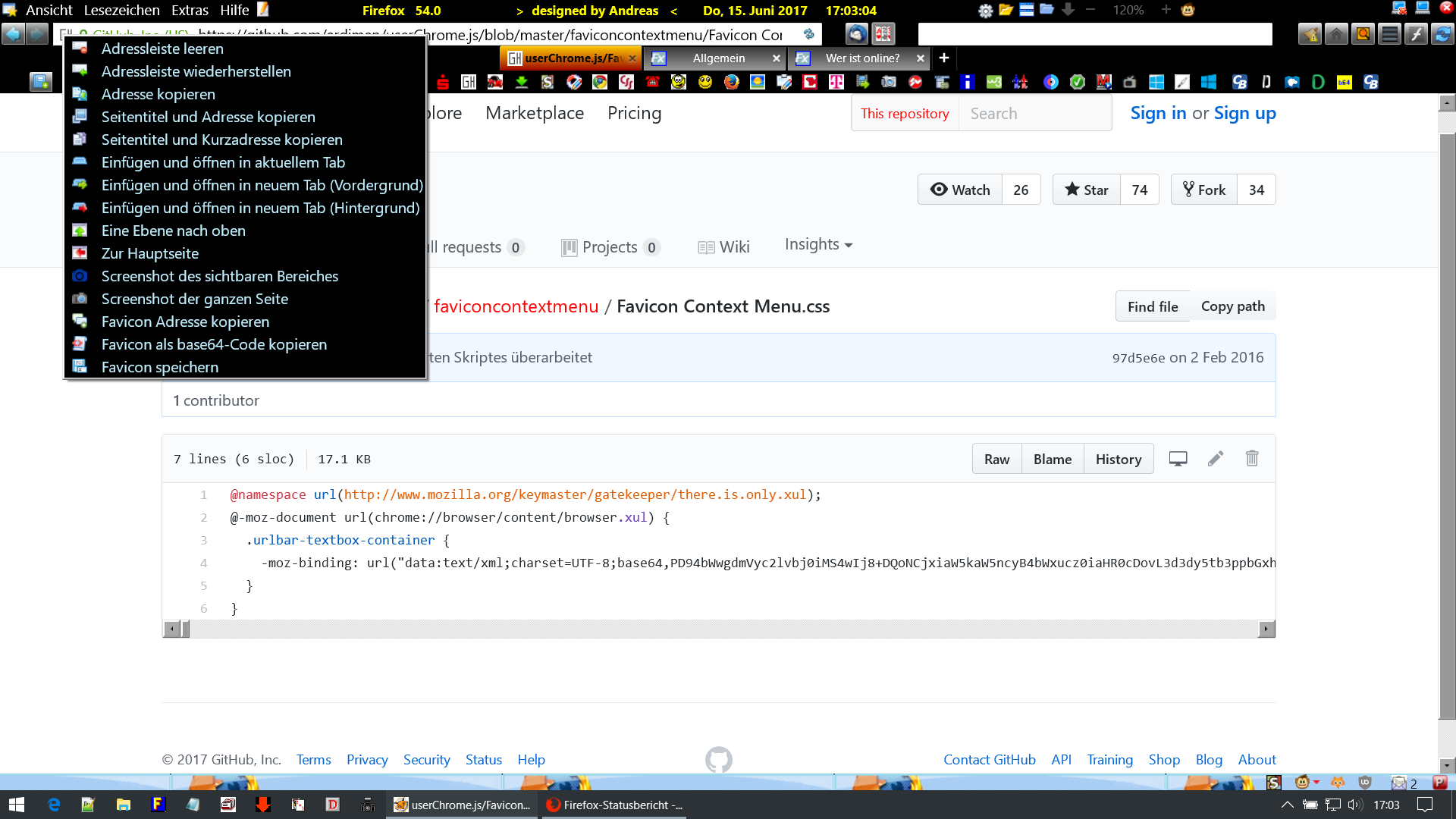Click the reload icon in navigation toolbar
Viewport: 1456px width, 819px height.
1442,34
